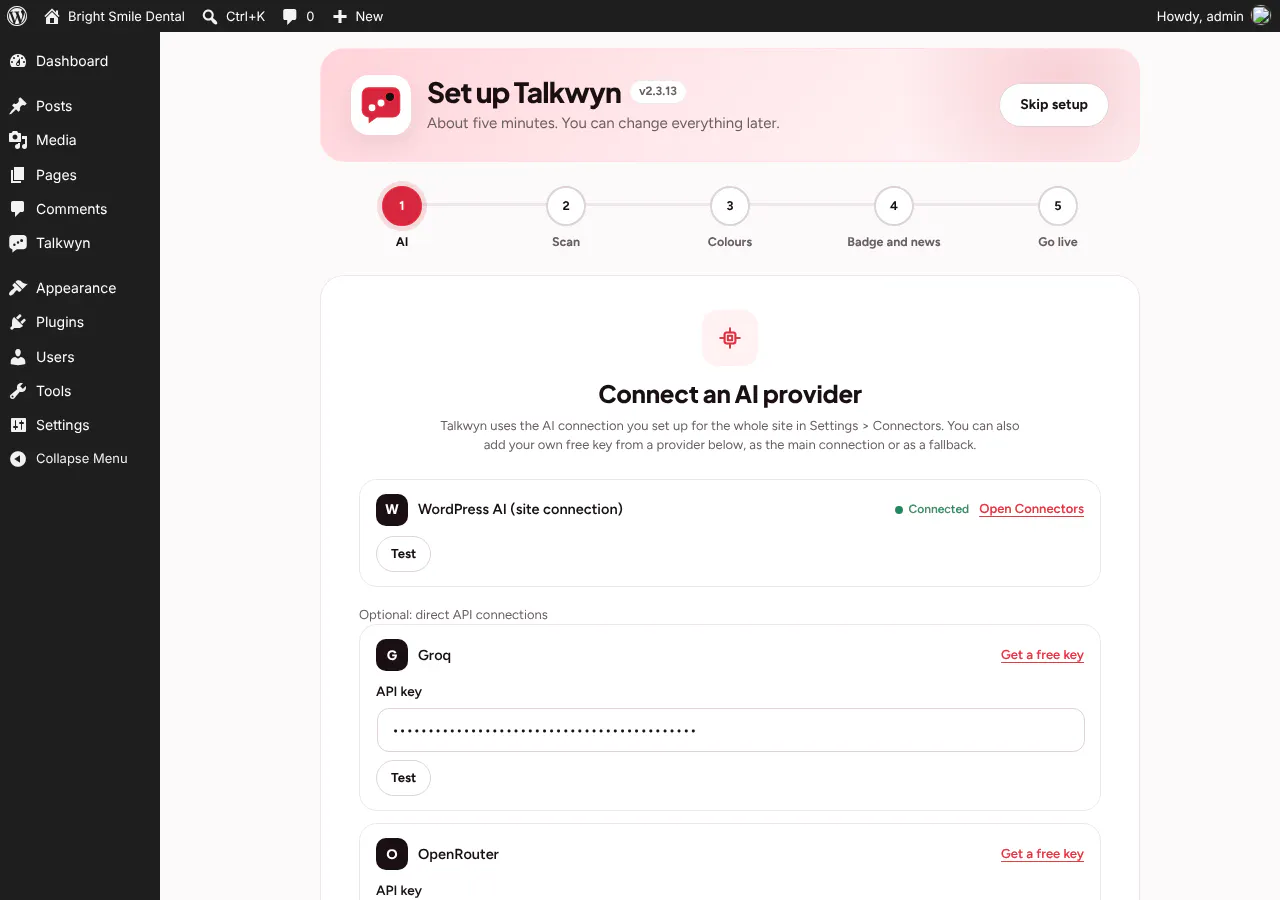Click the admin avatar thumbnail
Image resolution: width=1280 pixels, height=900 pixels.
(1261, 16)
